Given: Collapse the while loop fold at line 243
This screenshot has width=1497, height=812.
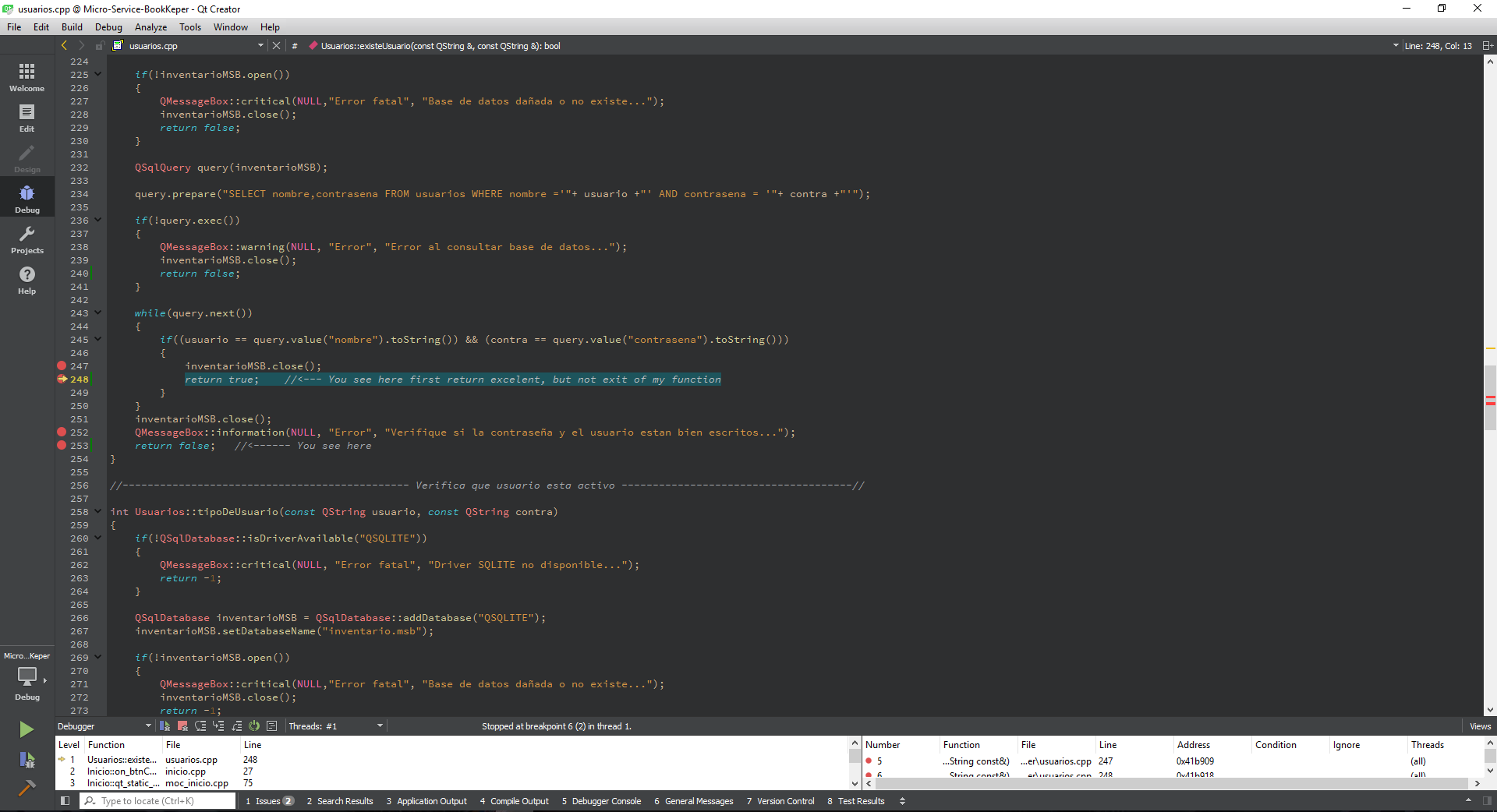Looking at the screenshot, I should tap(98, 313).
